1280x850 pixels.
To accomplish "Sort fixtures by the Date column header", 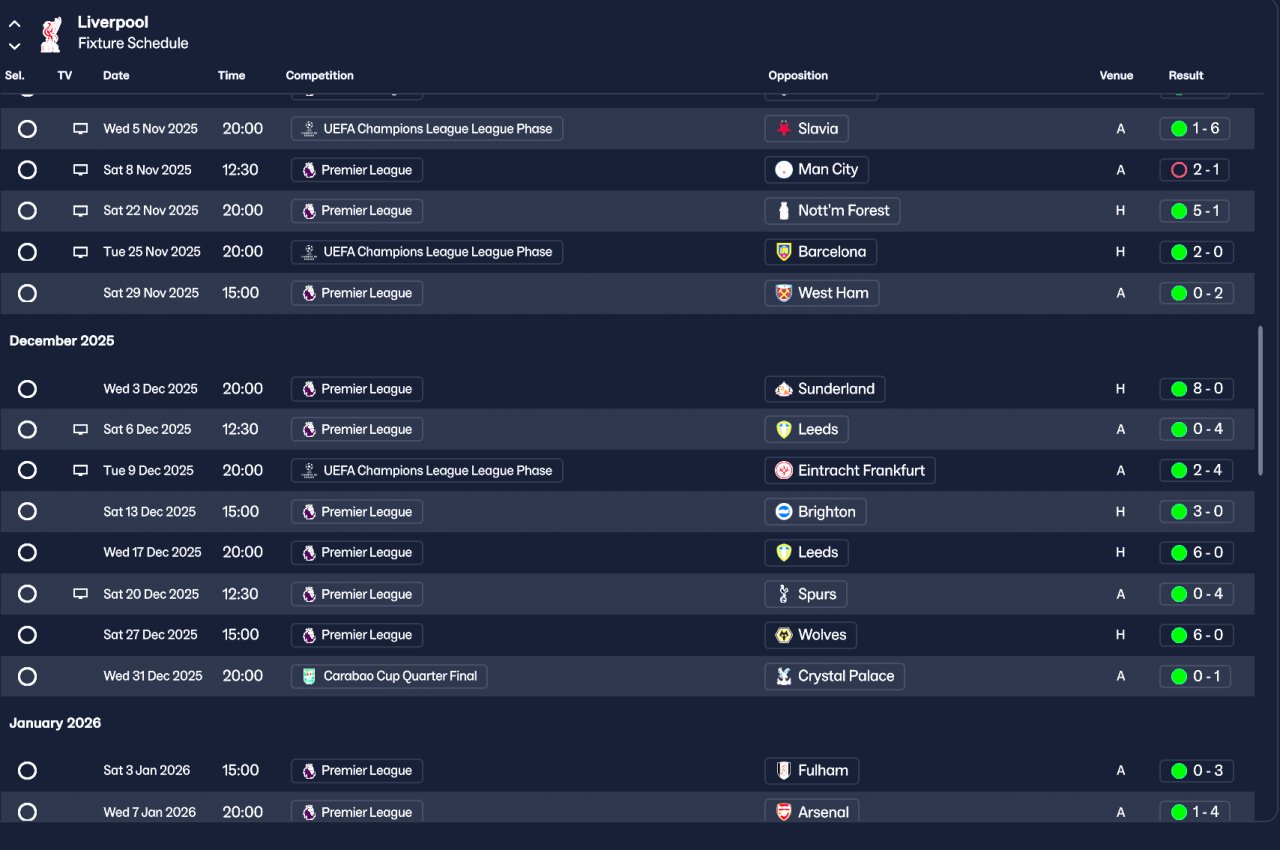I will coord(116,76).
